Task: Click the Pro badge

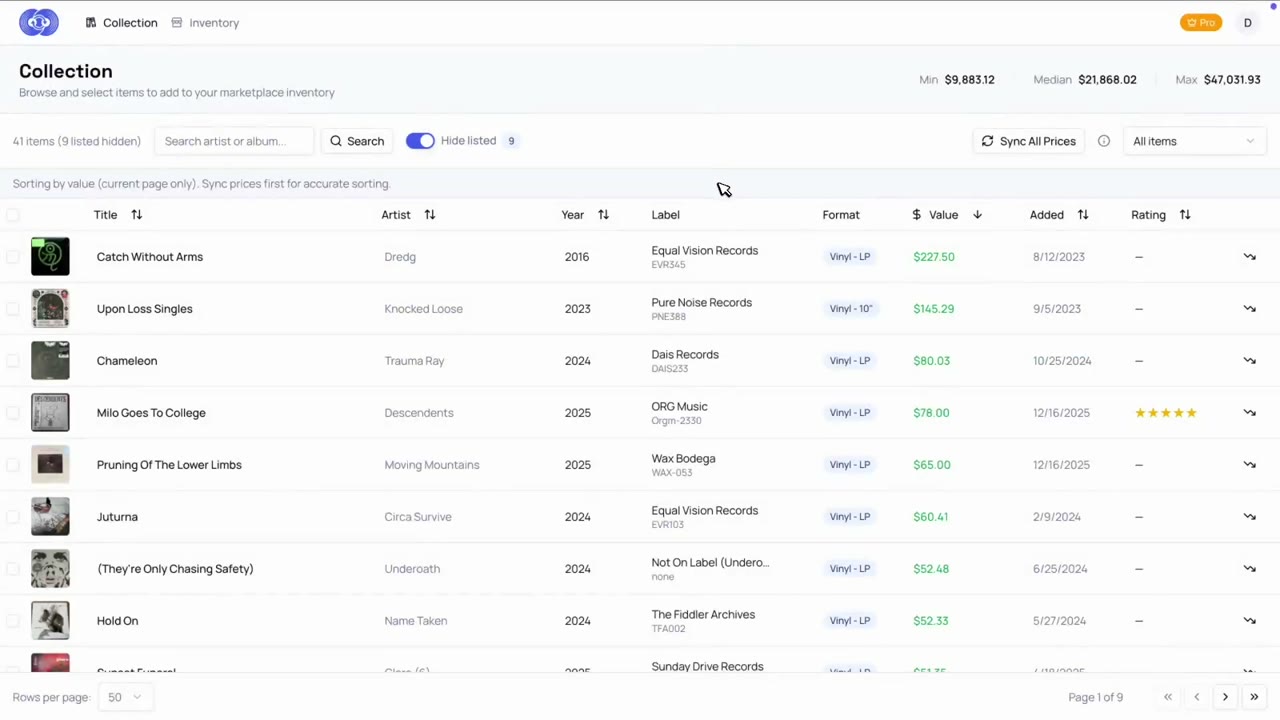Action: pos(1200,22)
